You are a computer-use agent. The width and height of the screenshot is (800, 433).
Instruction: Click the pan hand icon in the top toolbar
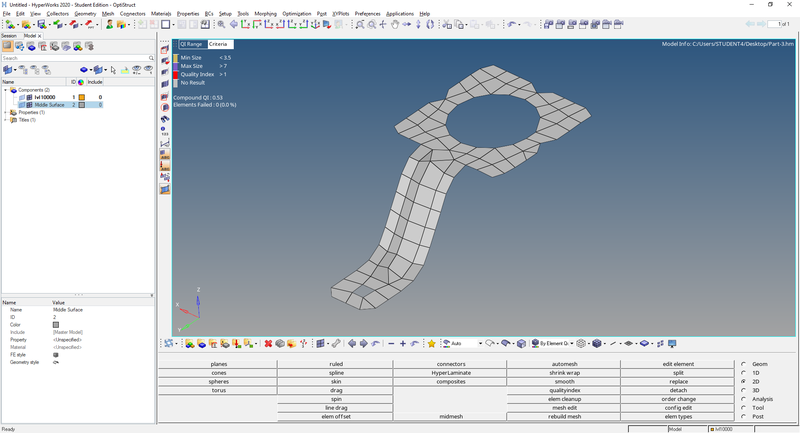click(x=397, y=24)
